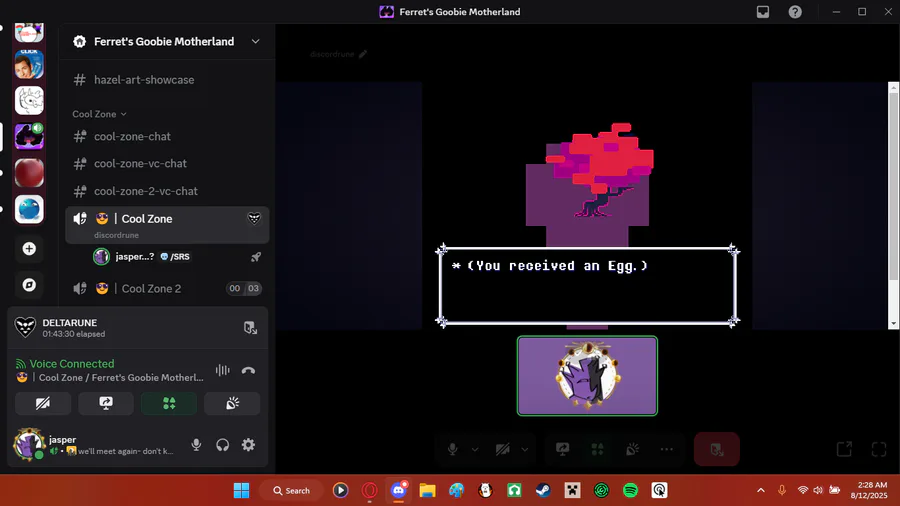Image resolution: width=900 pixels, height=506 pixels.
Task: Enter full screen mode
Action: click(879, 449)
